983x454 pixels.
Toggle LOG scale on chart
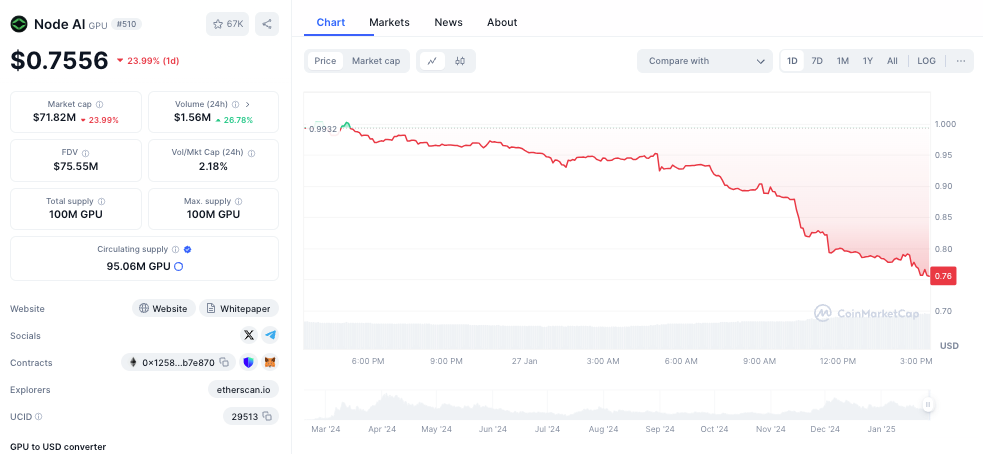pos(927,61)
